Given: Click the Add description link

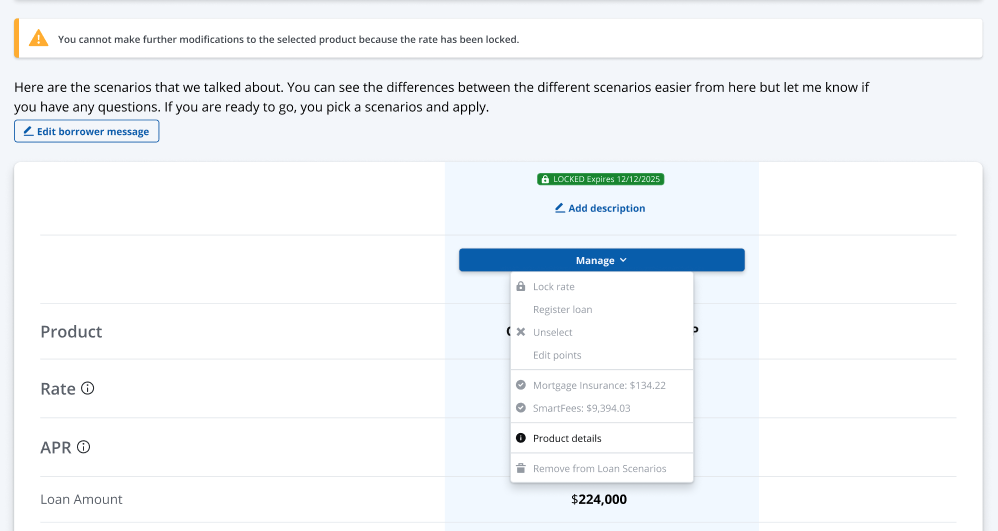Looking at the screenshot, I should (x=600, y=208).
